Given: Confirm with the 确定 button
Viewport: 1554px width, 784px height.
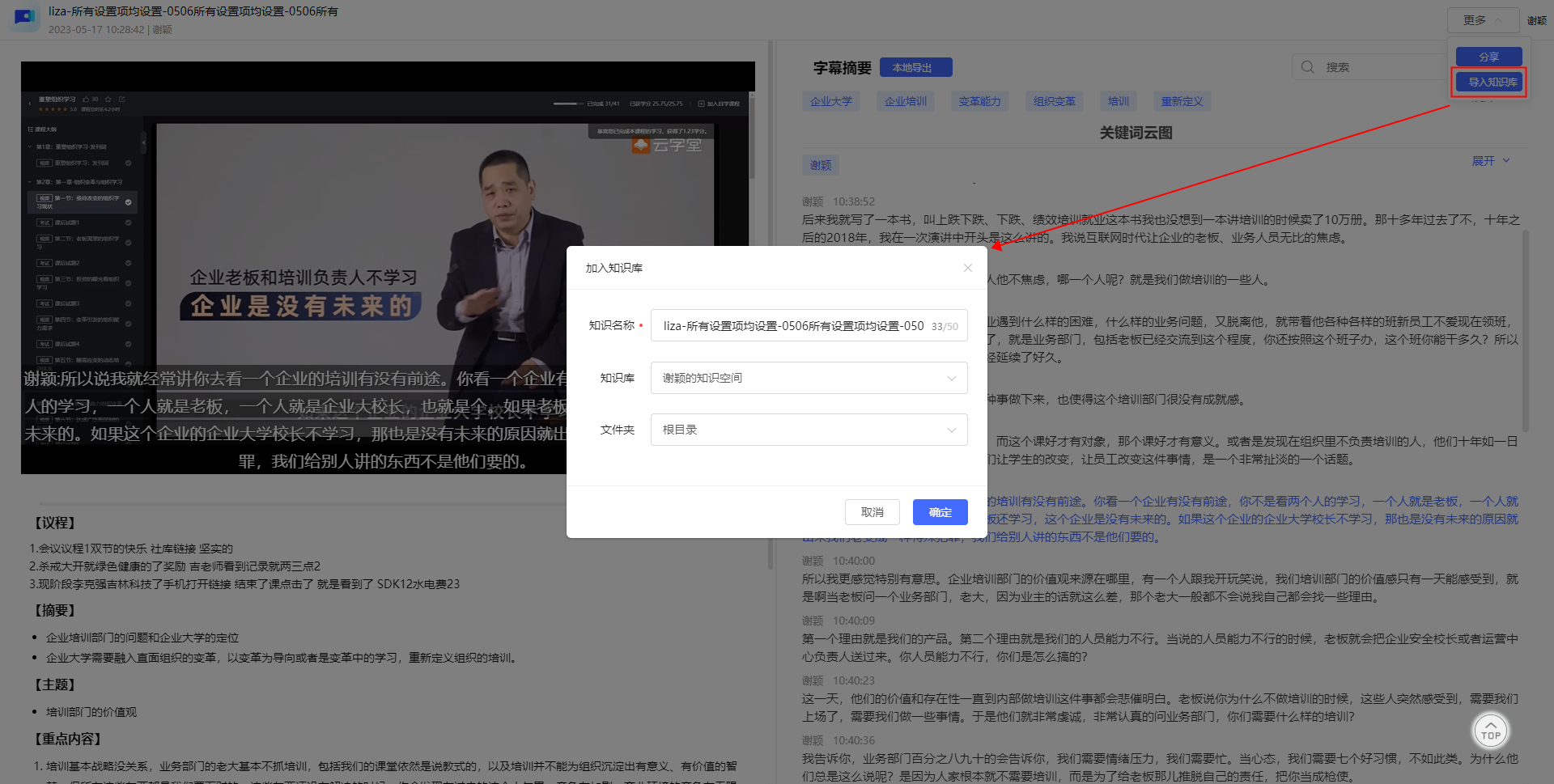Looking at the screenshot, I should (940, 512).
